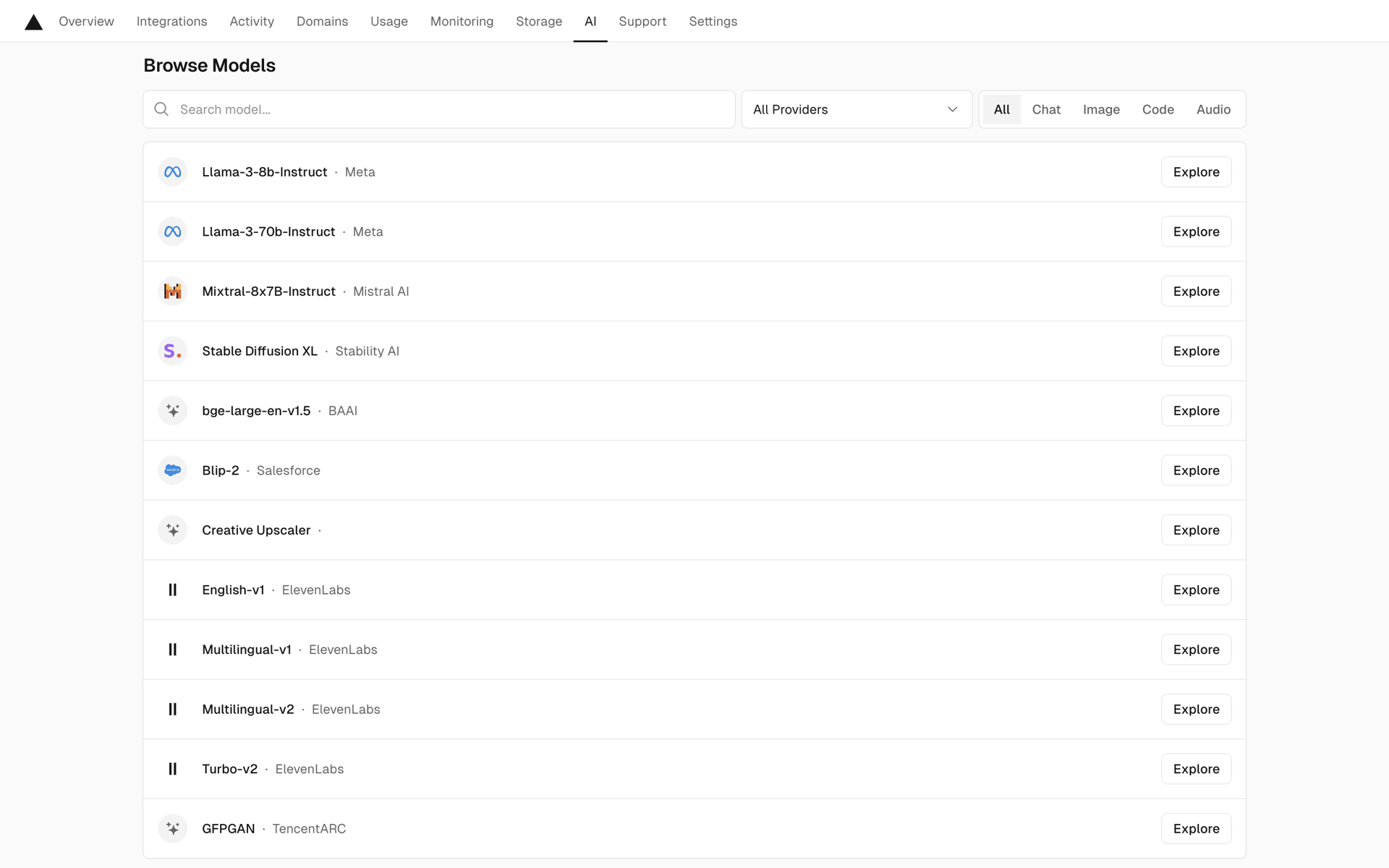Viewport: 1389px width, 868px height.
Task: Click the Vercel triangle logo
Action: point(33,22)
